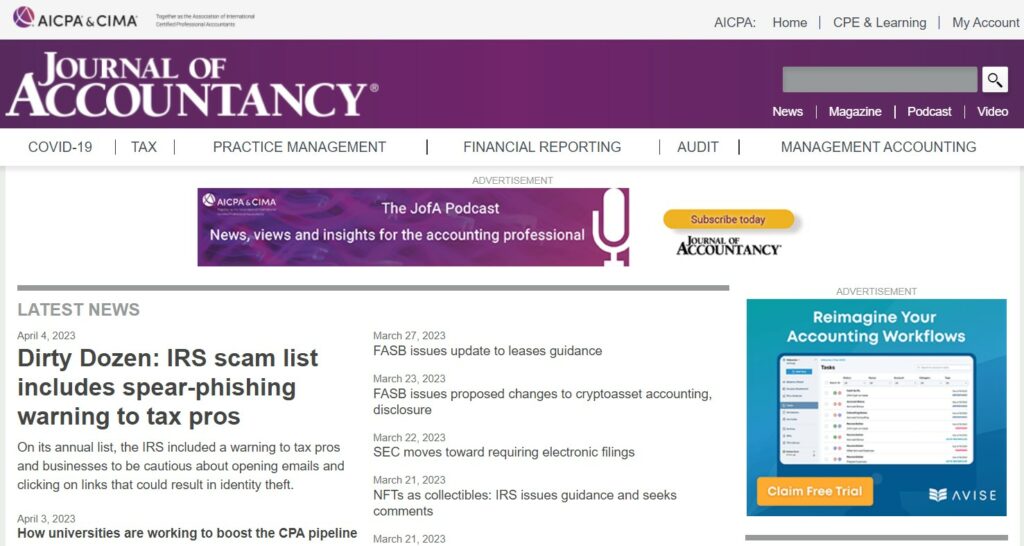Open the AICPA & CIMA logo

tap(75, 18)
